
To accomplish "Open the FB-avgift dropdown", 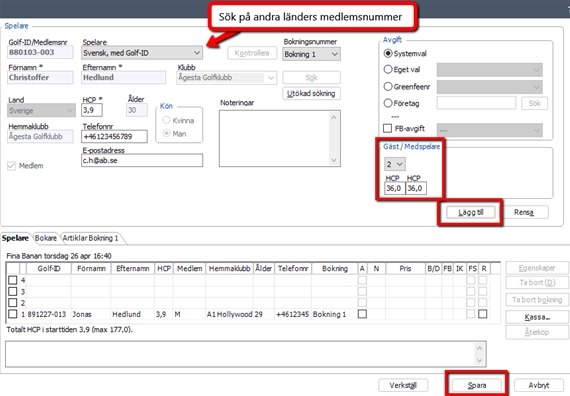I will click(489, 130).
